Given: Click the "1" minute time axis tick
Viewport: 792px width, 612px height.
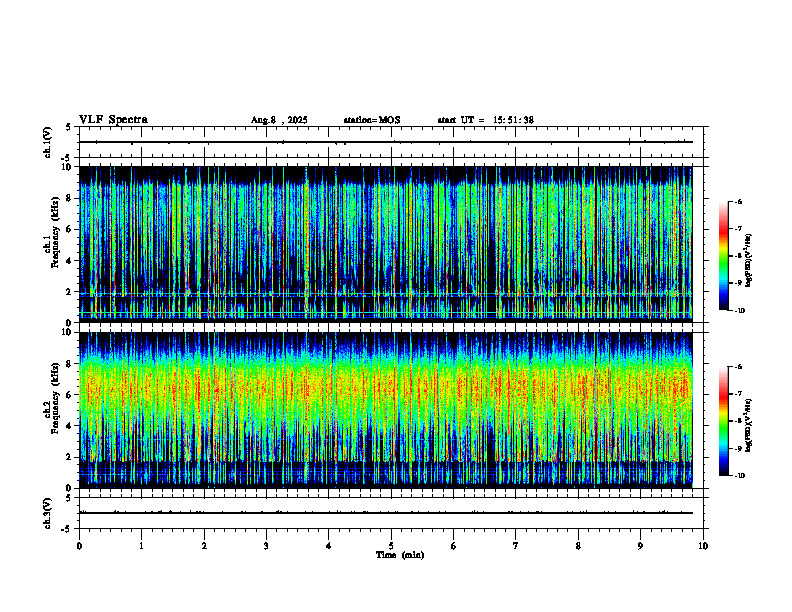Looking at the screenshot, I should 141,546.
